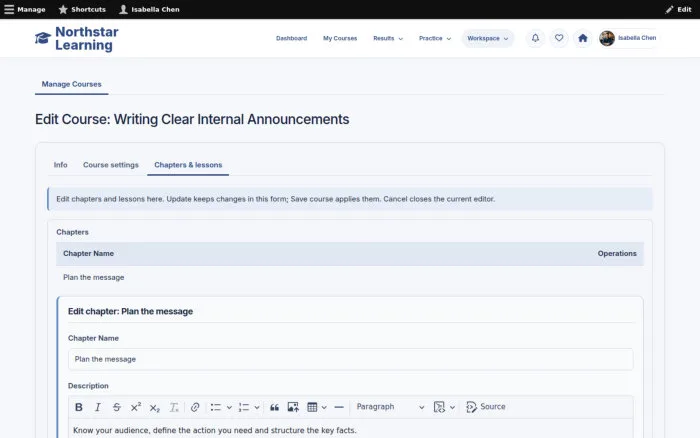Open Isabella Chen admin toolbar item
700x438 pixels.
pyautogui.click(x=149, y=9)
